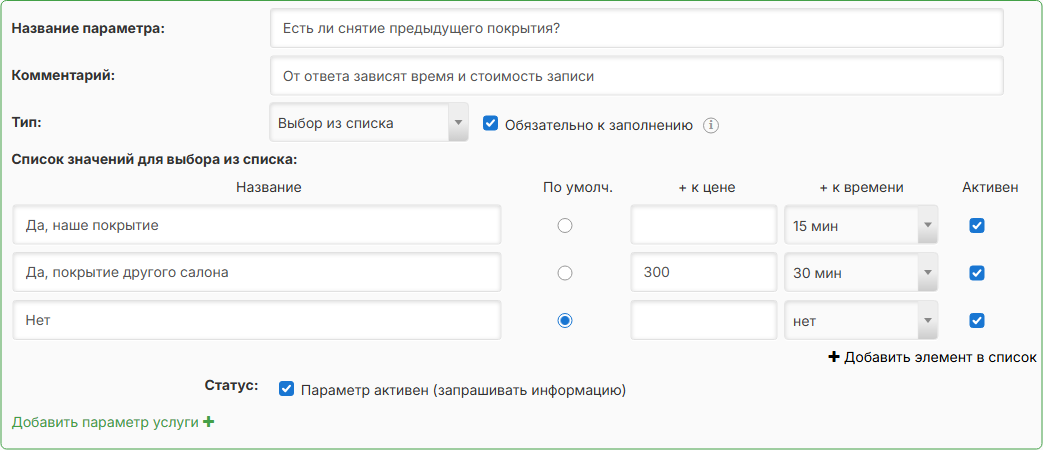Uncheck Активен for 'Да, покрытие другого салона' row
Screen dimensions: 1043x450
click(x=976, y=273)
